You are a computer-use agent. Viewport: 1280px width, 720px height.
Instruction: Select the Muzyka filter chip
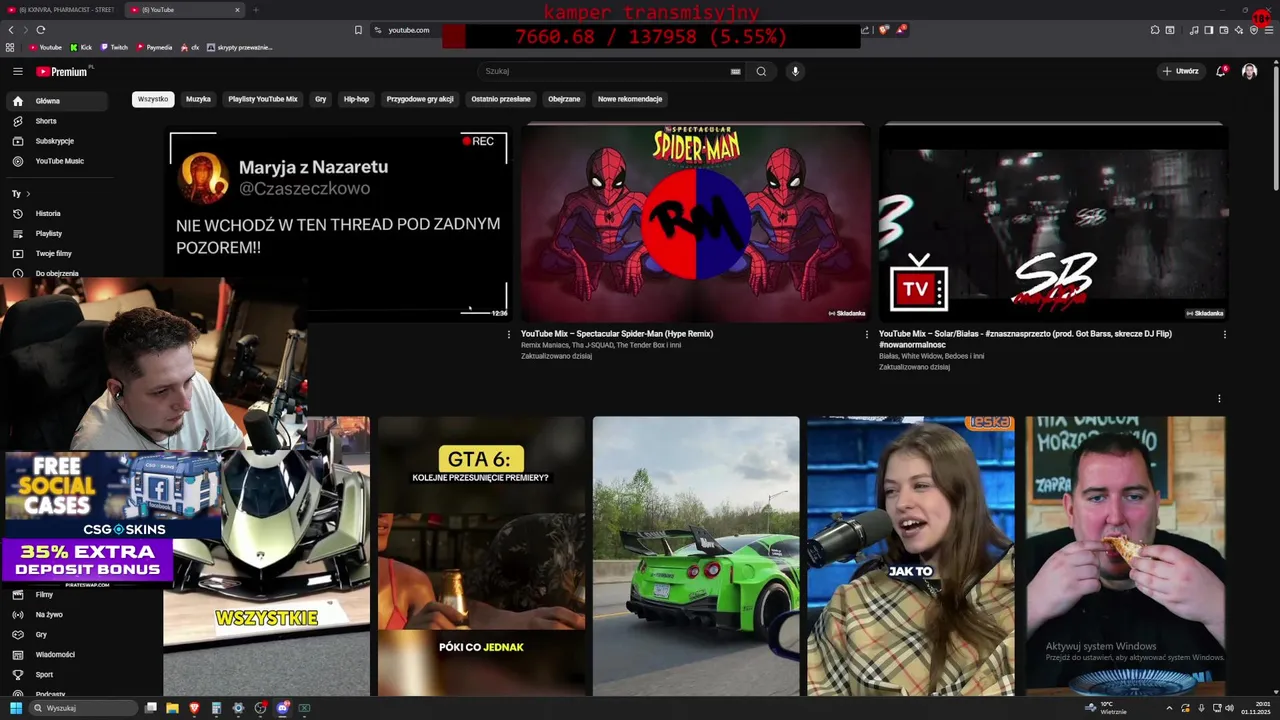(198, 99)
